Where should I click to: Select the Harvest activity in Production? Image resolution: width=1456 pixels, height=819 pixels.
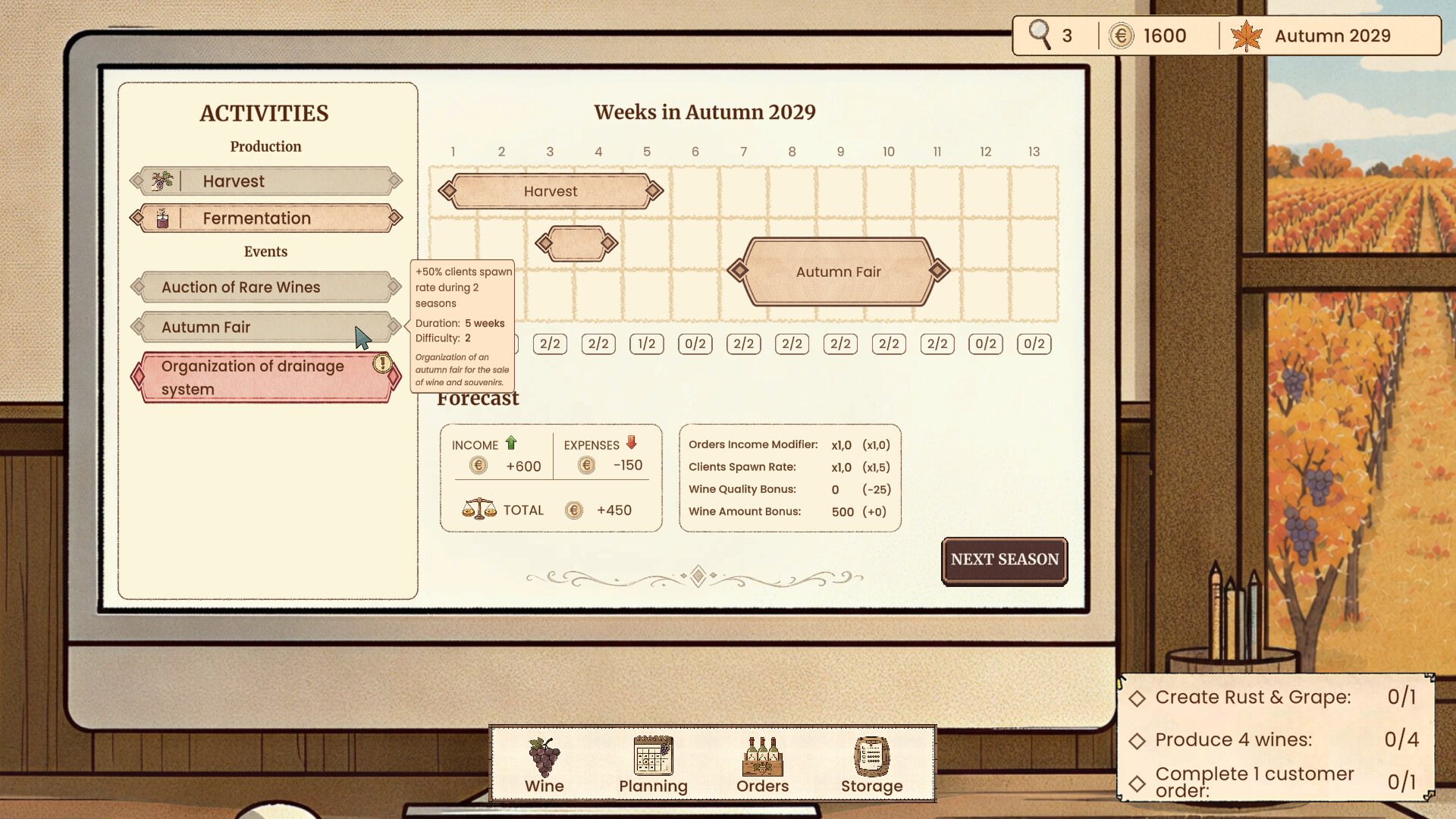pyautogui.click(x=266, y=181)
